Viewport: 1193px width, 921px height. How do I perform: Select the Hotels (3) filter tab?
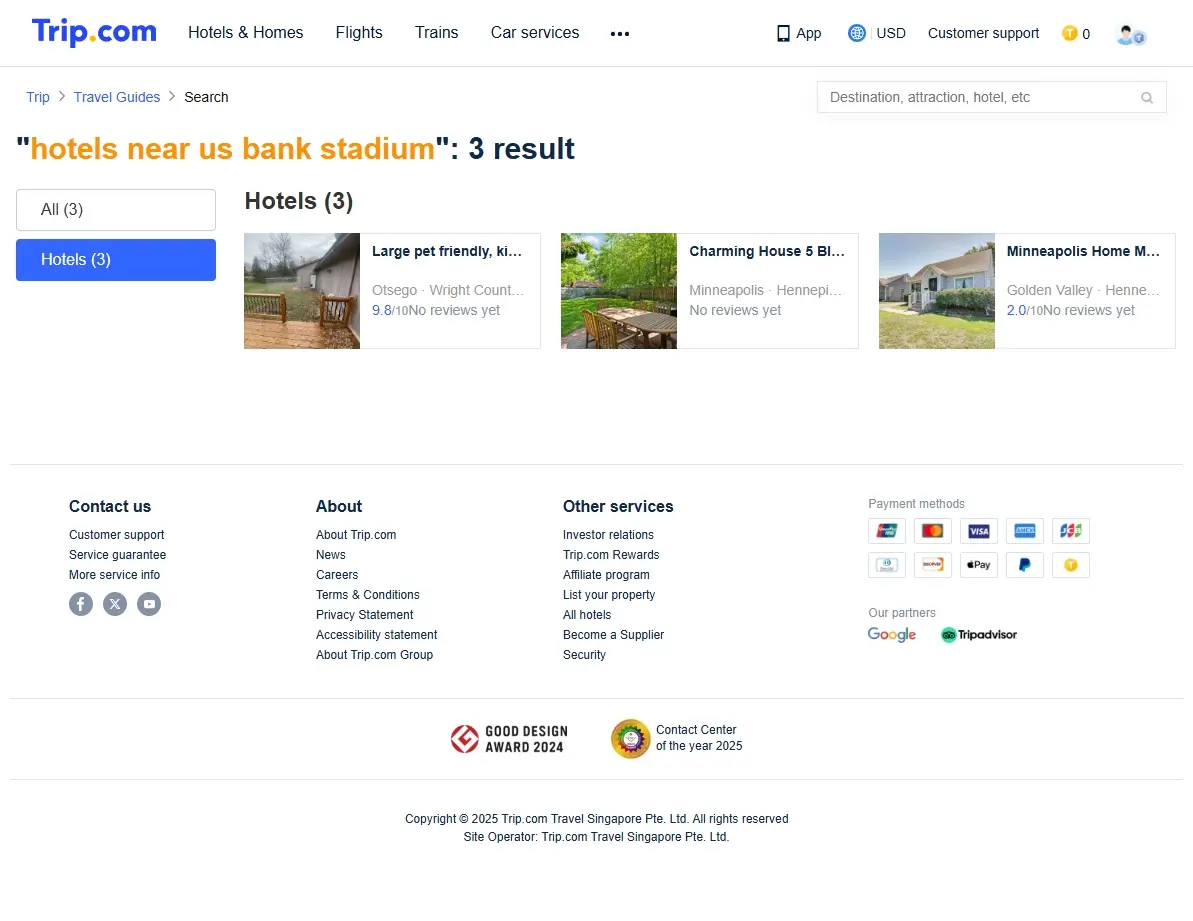pos(116,260)
